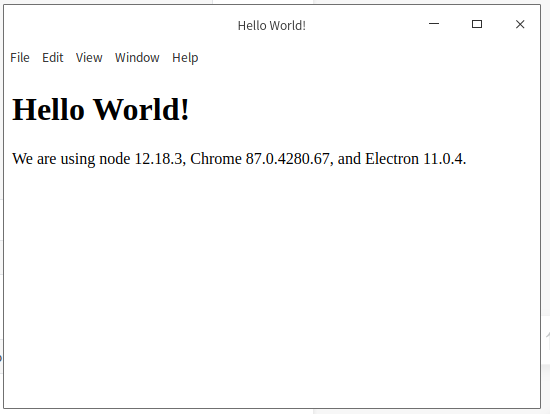
Task: Open the File menu
Action: click(20, 58)
